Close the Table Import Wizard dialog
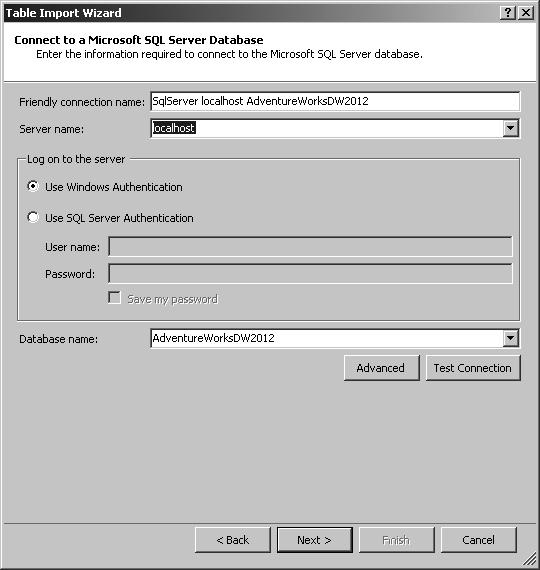Viewport: 540px width, 570px height. pos(526,13)
